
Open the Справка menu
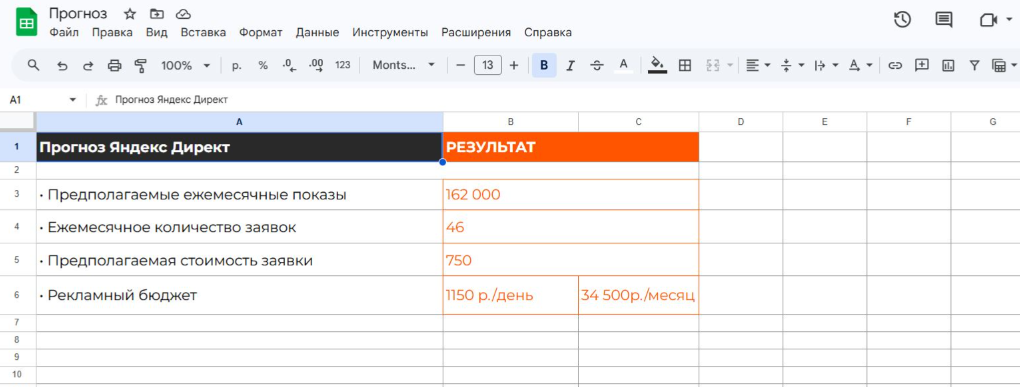click(548, 33)
